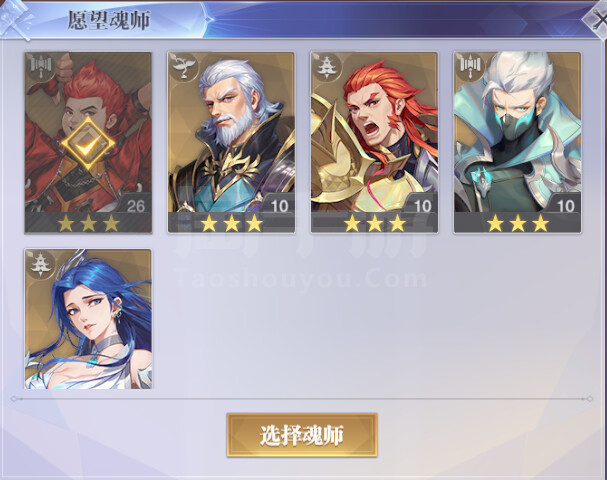607x480 pixels.
Task: Toggle the gold checkmark on red-haired card
Action: [x=88, y=144]
